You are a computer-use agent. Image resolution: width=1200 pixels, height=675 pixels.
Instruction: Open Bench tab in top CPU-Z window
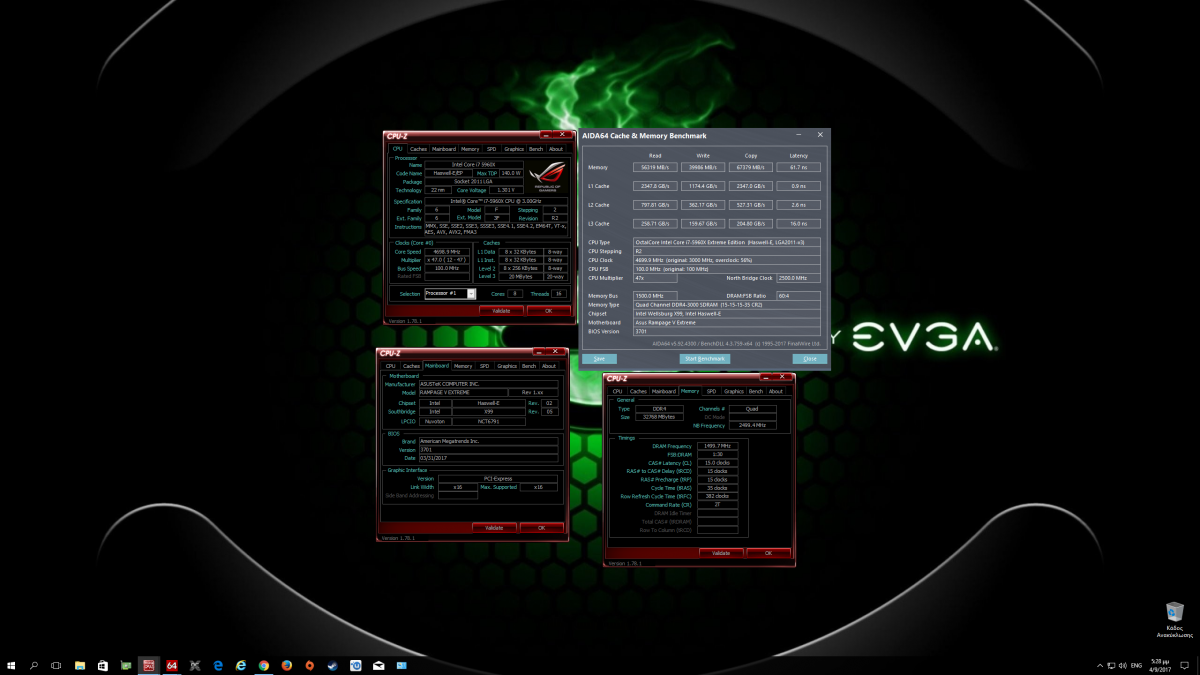[x=535, y=149]
